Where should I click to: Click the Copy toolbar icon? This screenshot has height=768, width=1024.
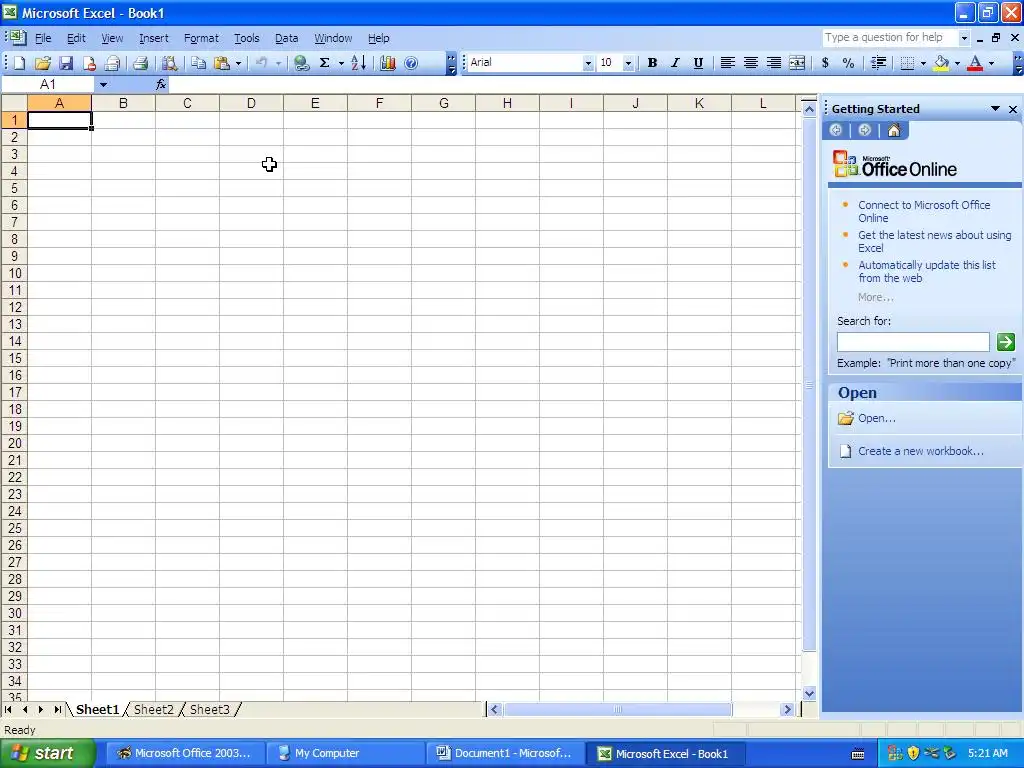pos(199,63)
